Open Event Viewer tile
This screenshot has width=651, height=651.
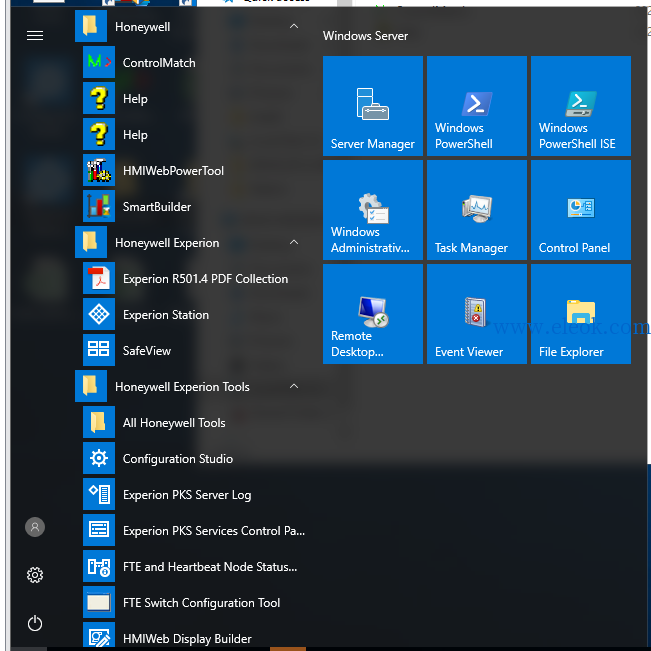(x=477, y=314)
